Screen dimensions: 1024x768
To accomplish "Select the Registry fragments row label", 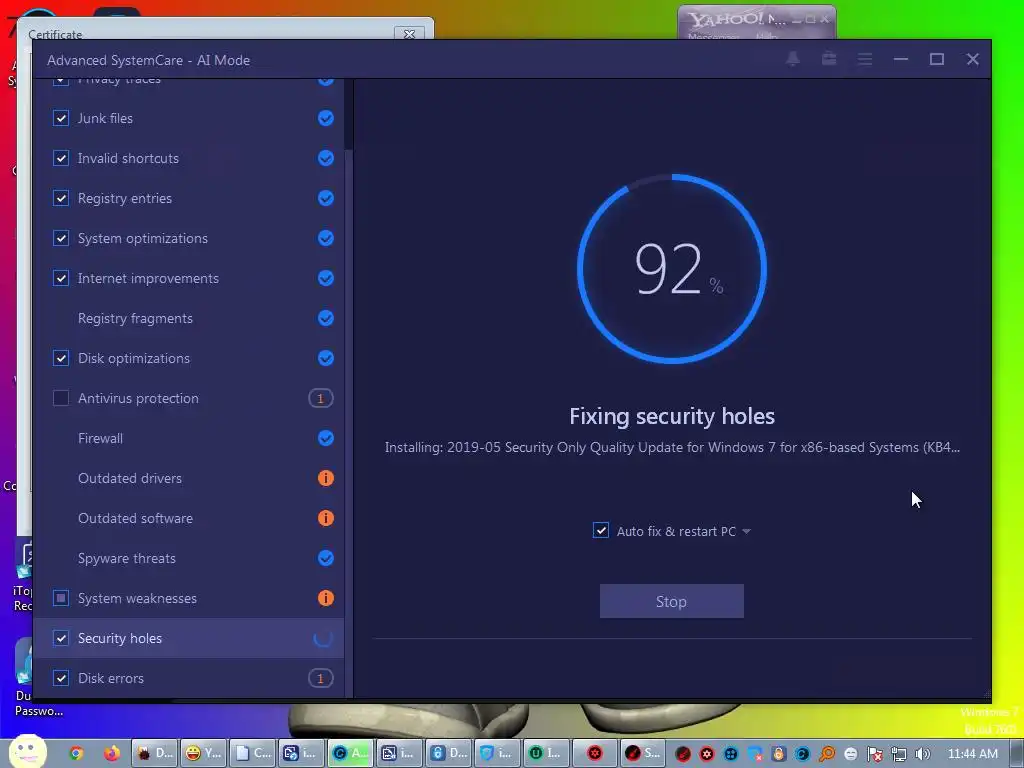I will pyautogui.click(x=135, y=318).
